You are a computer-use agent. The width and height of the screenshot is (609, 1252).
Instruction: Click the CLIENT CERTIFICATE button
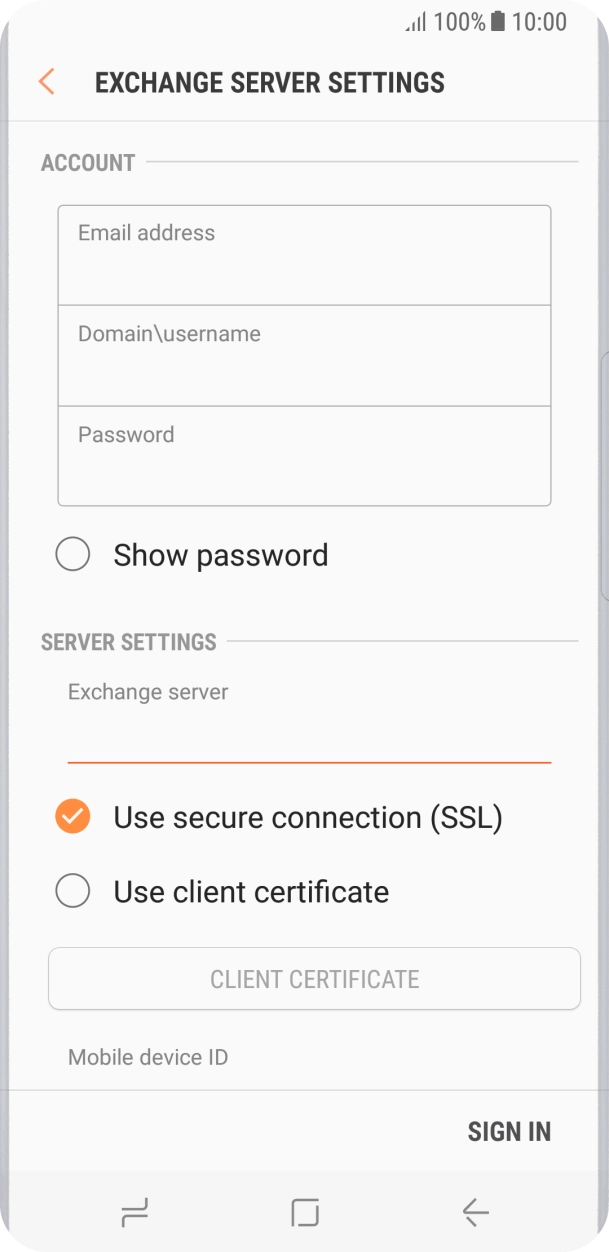(x=314, y=979)
